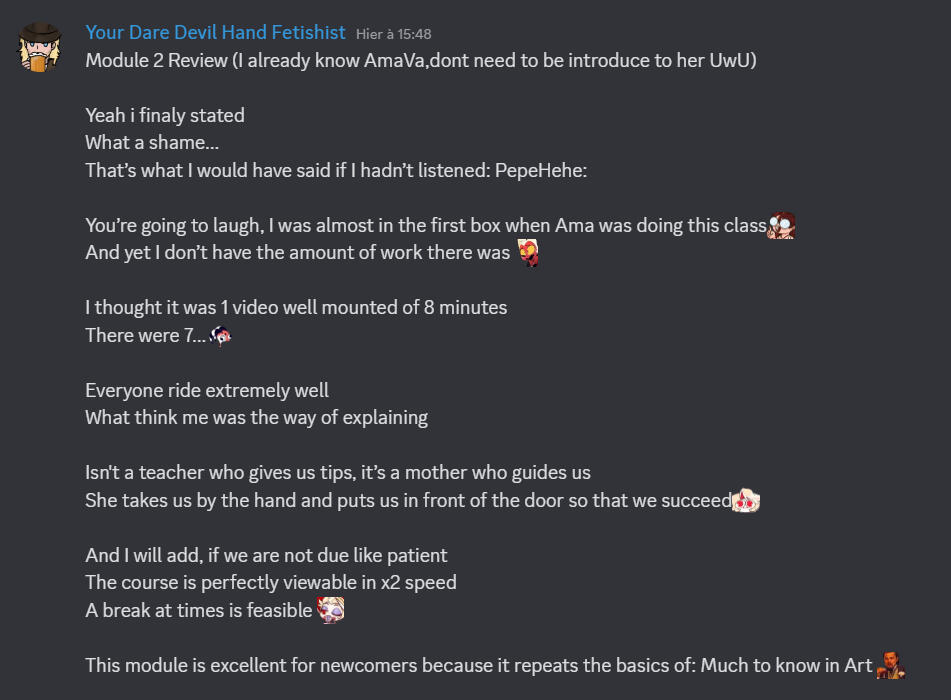Click the emoji after "There were 7..."

pyautogui.click(x=221, y=336)
